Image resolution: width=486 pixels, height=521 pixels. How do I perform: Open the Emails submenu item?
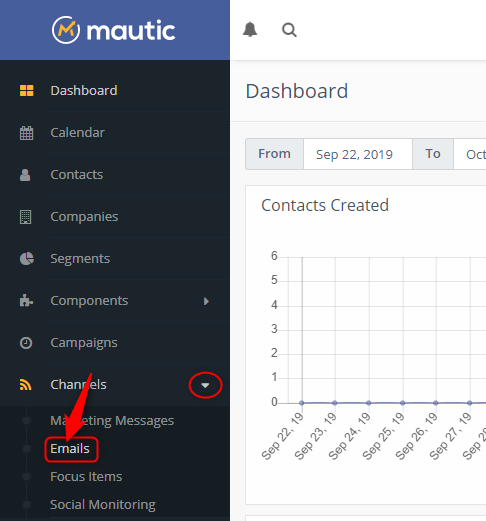(70, 449)
